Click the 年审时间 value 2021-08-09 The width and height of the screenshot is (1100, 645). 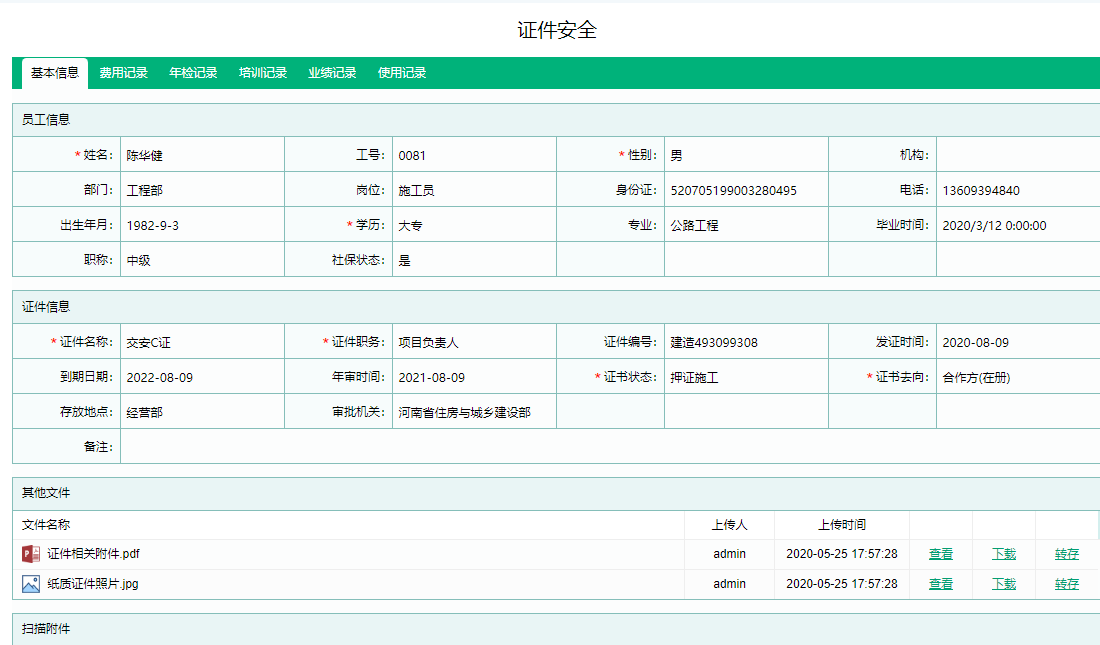point(431,378)
